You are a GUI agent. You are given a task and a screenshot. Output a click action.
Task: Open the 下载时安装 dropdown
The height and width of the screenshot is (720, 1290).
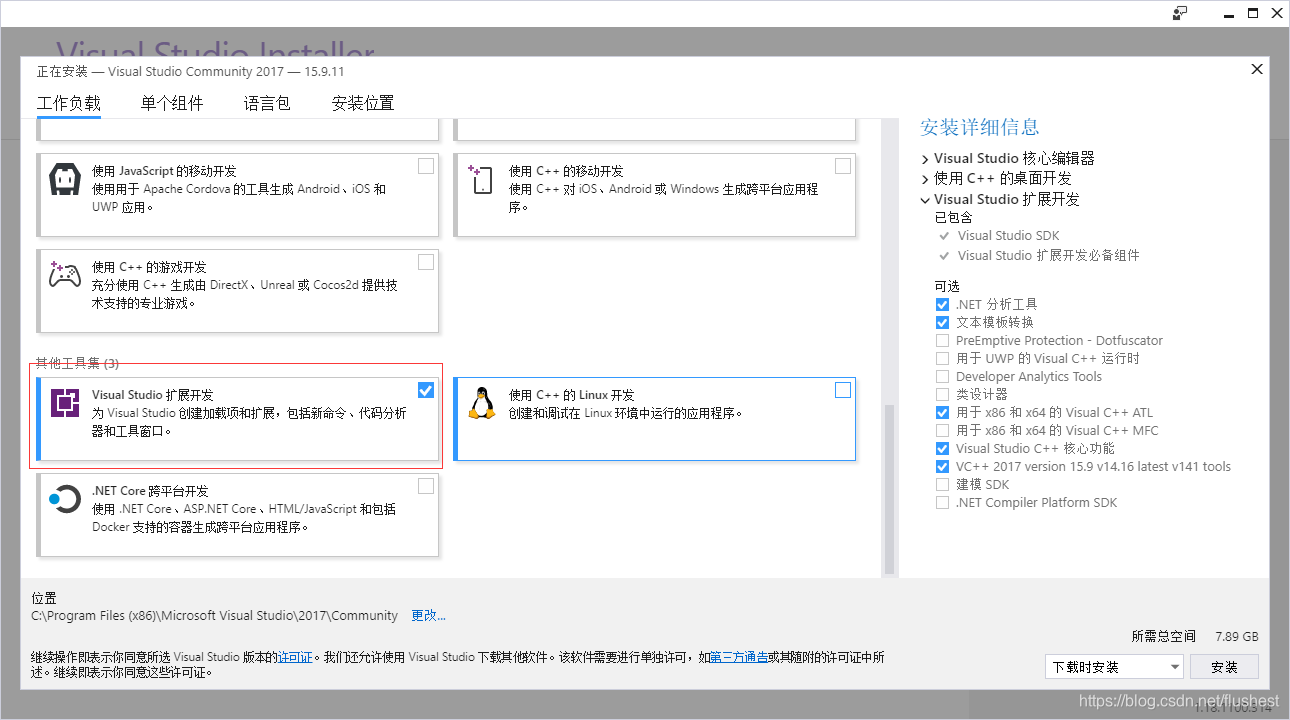[x=1114, y=667]
